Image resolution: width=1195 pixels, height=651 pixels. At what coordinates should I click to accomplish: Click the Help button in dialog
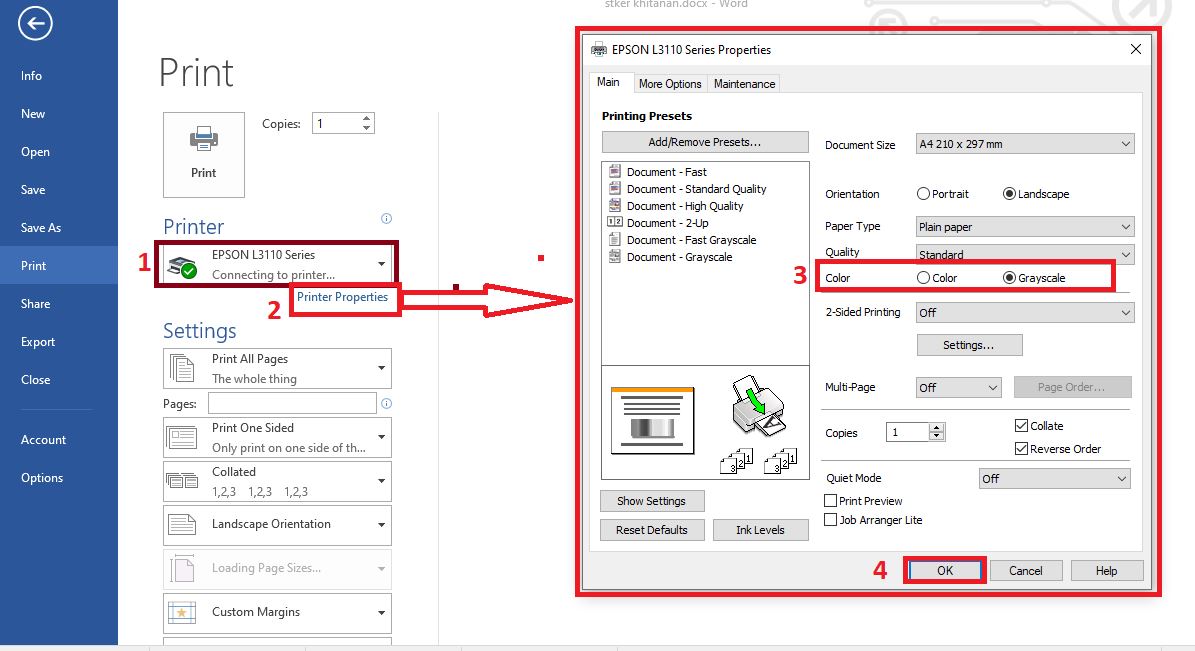point(1107,570)
